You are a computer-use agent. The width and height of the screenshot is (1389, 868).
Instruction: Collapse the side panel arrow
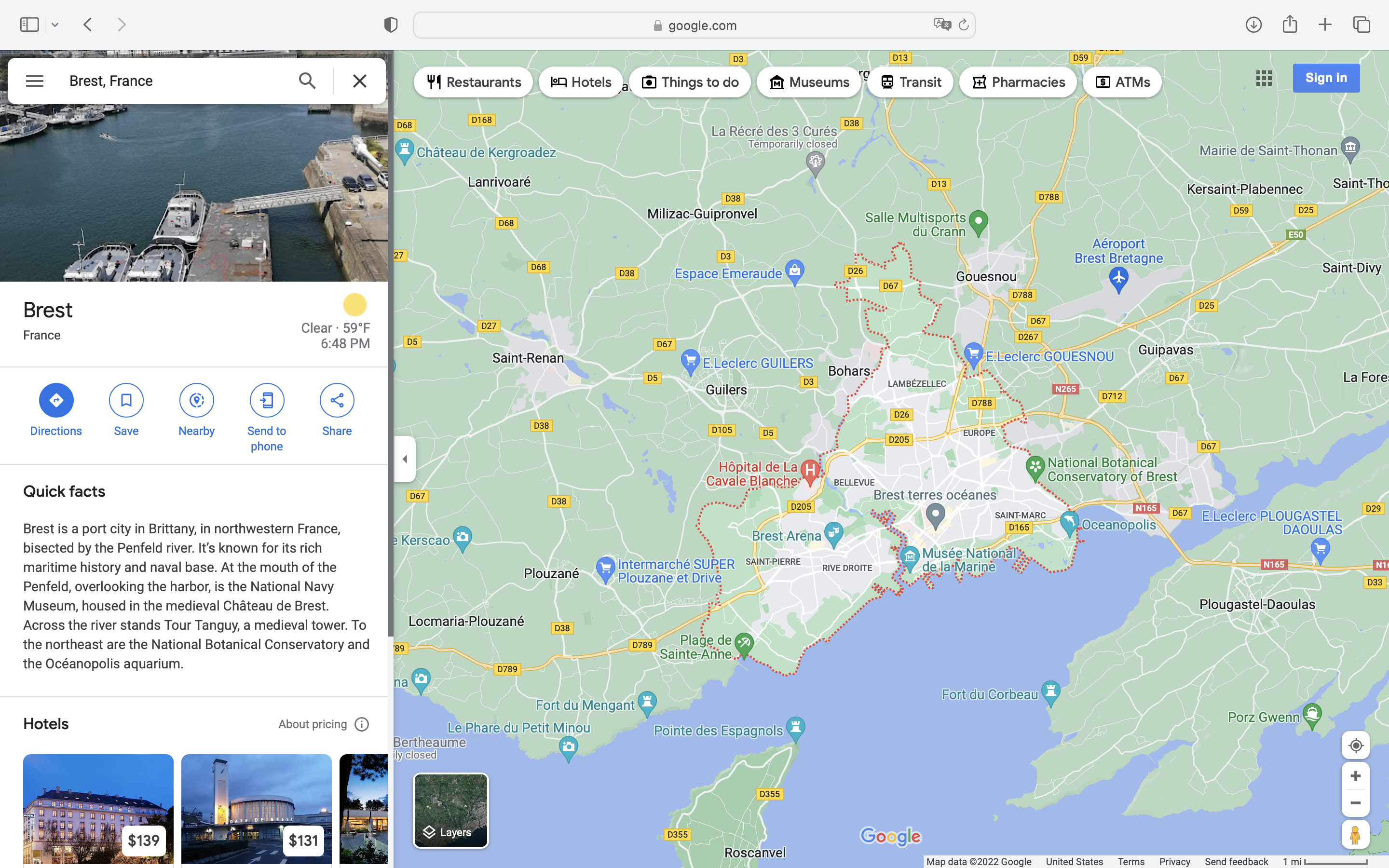(x=405, y=459)
